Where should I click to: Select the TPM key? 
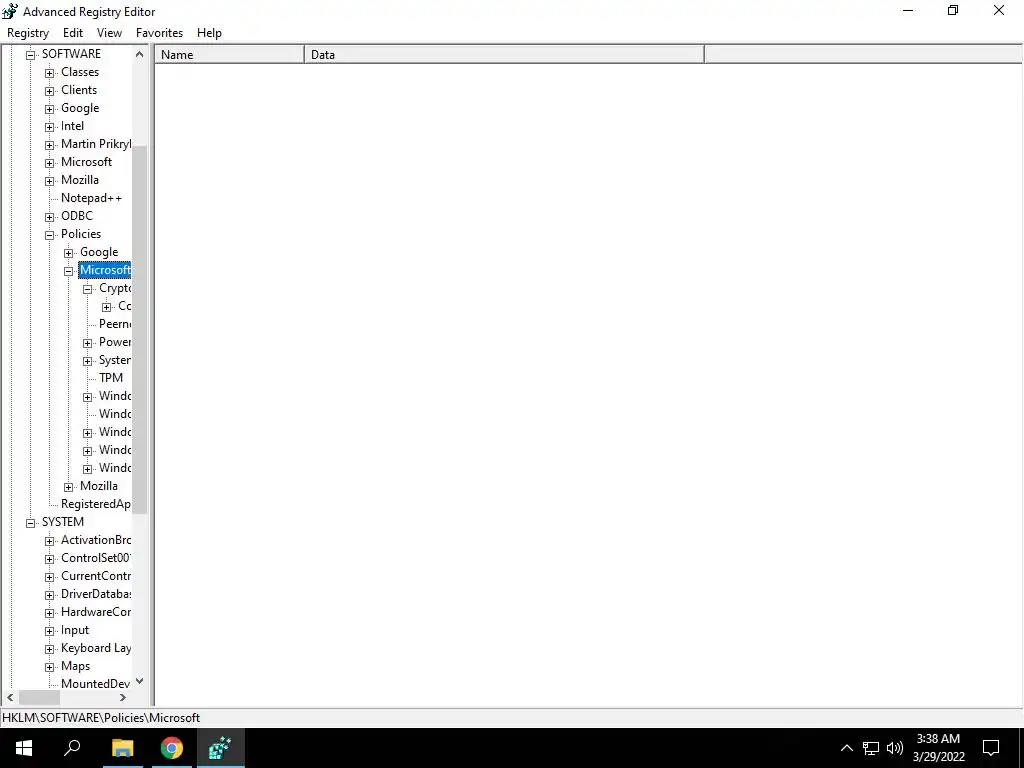coord(111,377)
